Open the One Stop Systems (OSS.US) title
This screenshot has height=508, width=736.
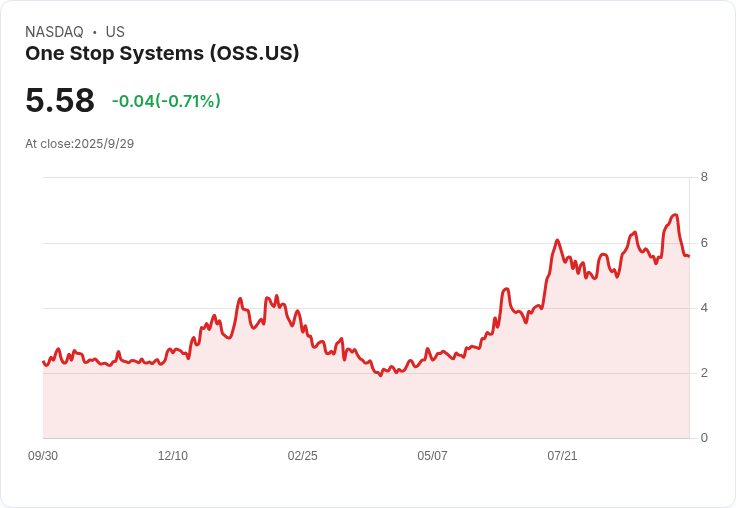(162, 54)
